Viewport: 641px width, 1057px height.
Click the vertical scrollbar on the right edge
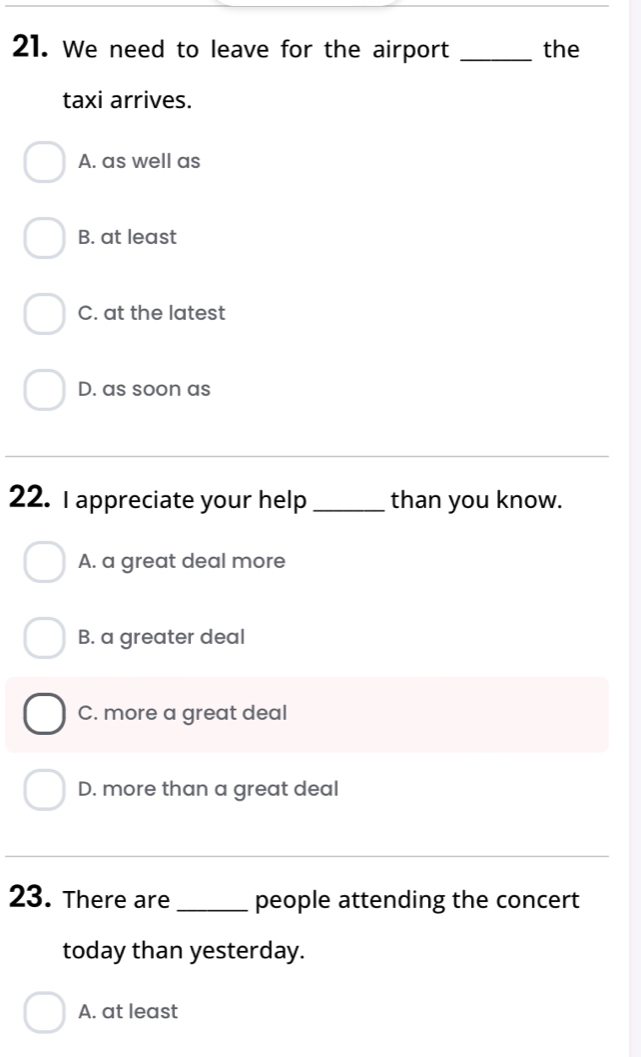coord(635,528)
